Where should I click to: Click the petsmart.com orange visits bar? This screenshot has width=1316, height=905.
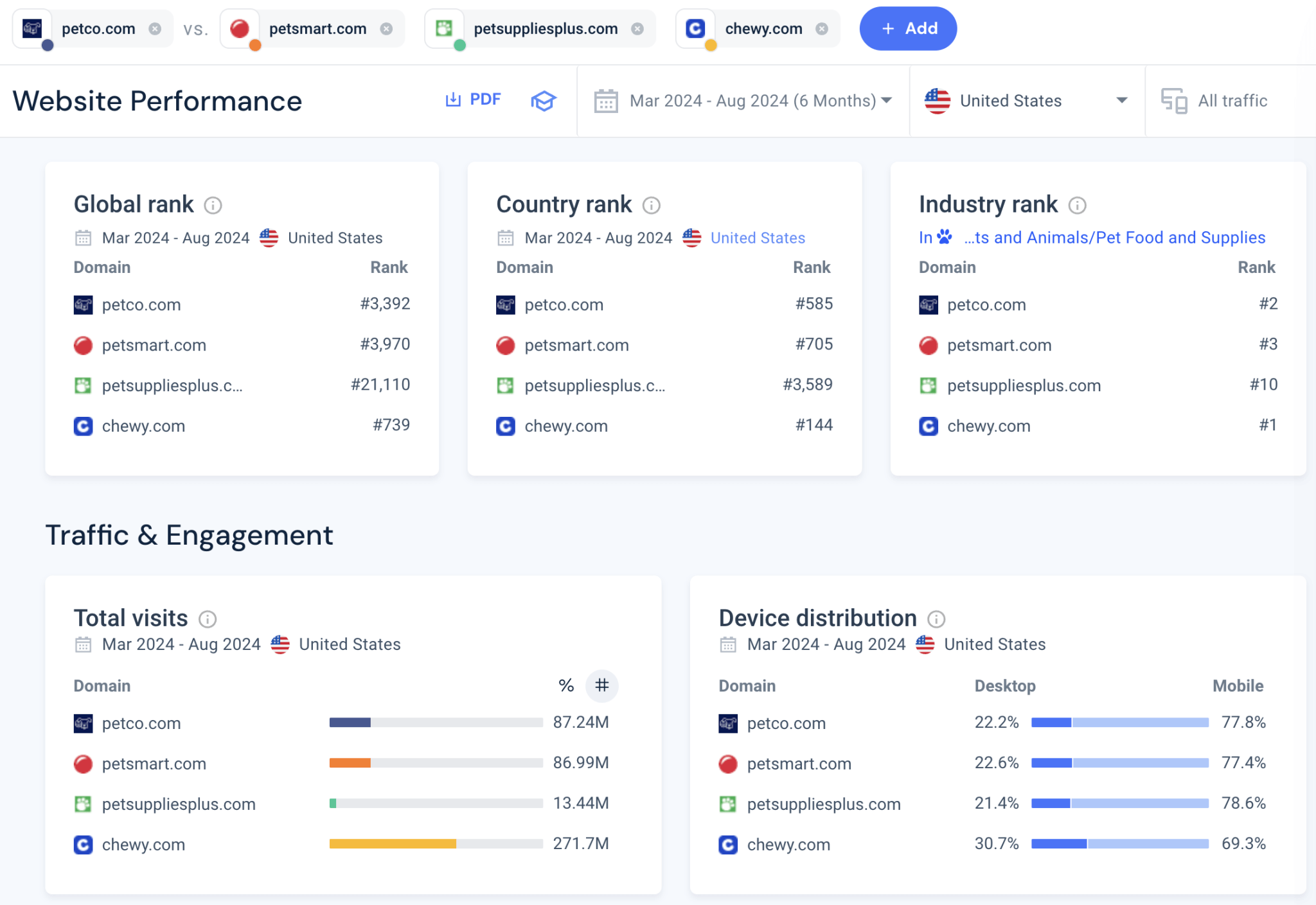coord(350,763)
